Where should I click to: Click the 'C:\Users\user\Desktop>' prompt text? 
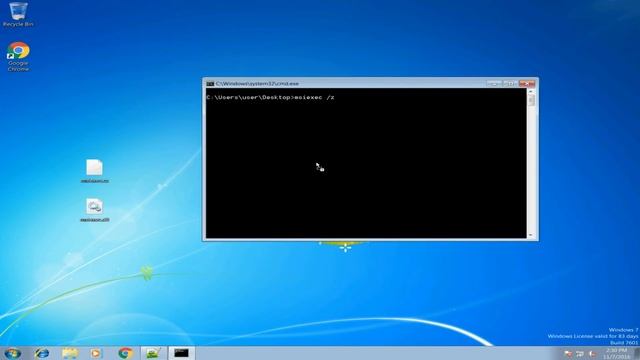tap(250, 97)
